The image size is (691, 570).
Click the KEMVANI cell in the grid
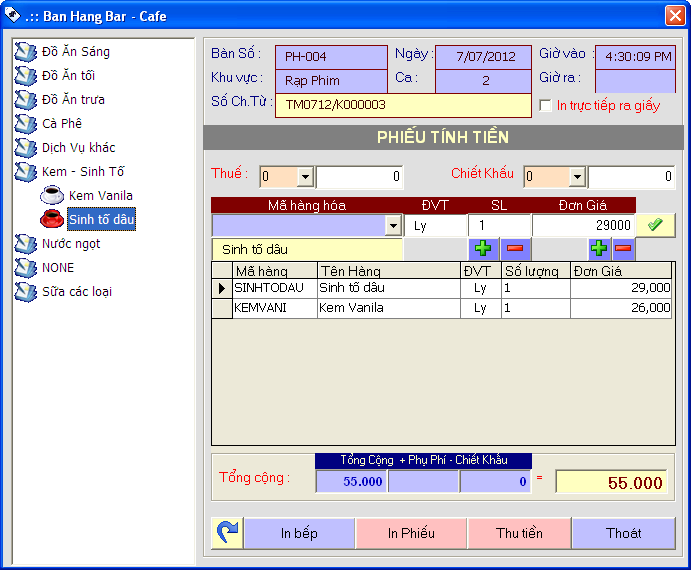coord(275,308)
